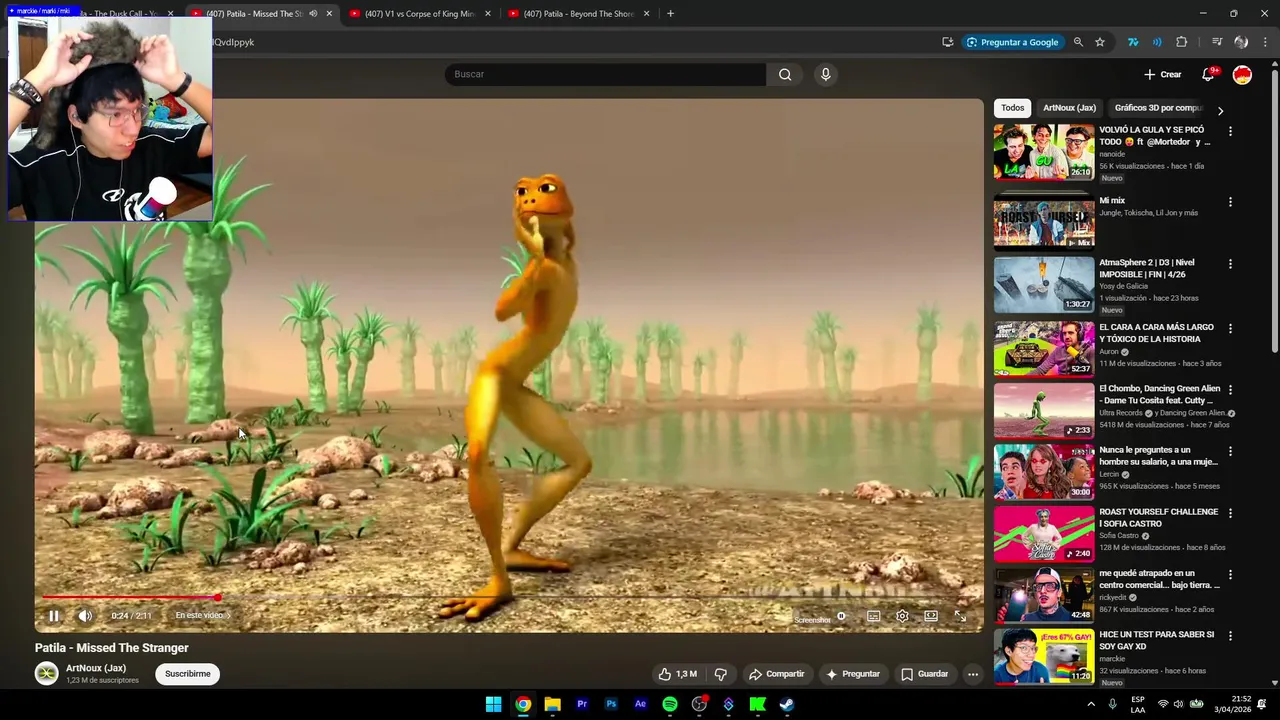This screenshot has height=720, width=1280.
Task: Subscribe with the 'Suscribirme' button
Action: point(188,674)
